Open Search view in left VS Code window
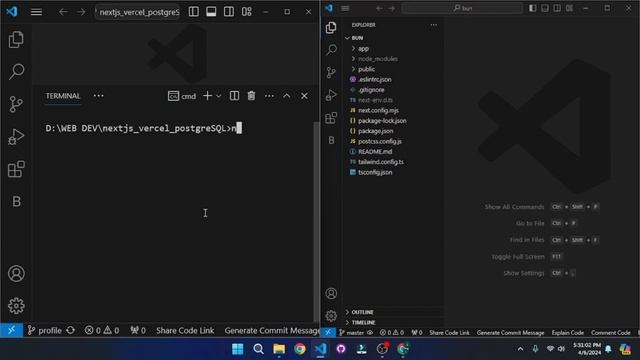 point(16,71)
